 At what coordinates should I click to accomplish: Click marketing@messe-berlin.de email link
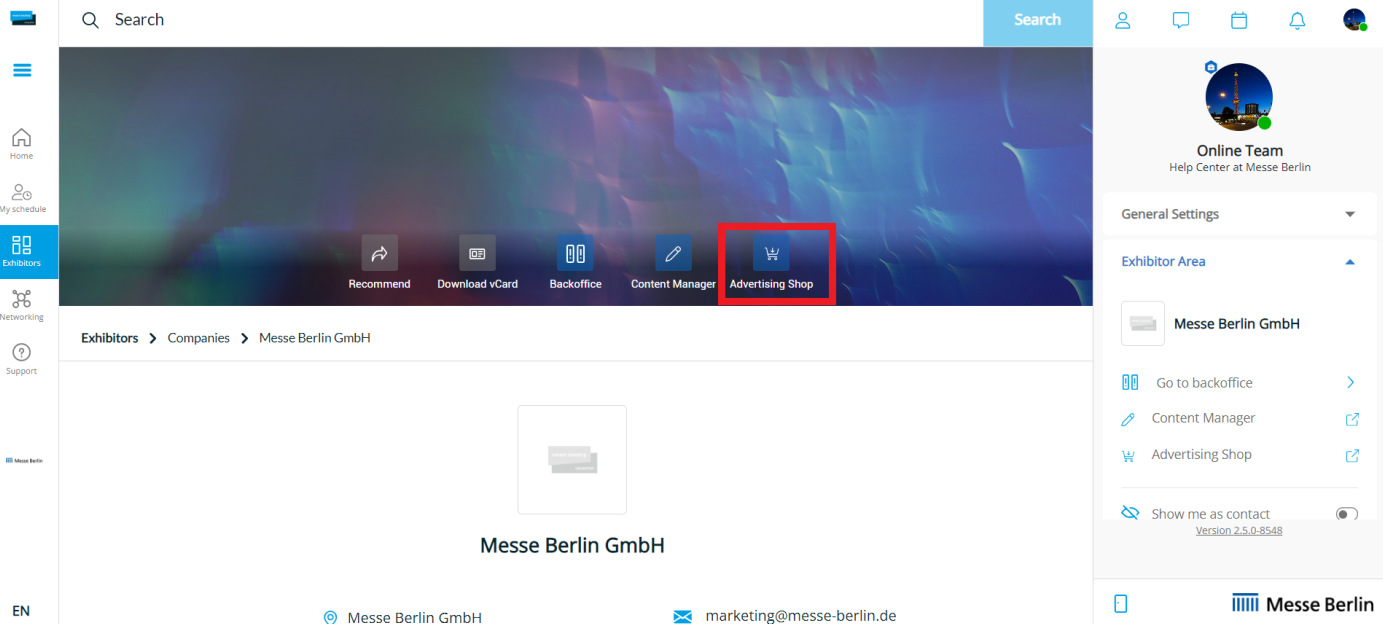[x=801, y=616]
